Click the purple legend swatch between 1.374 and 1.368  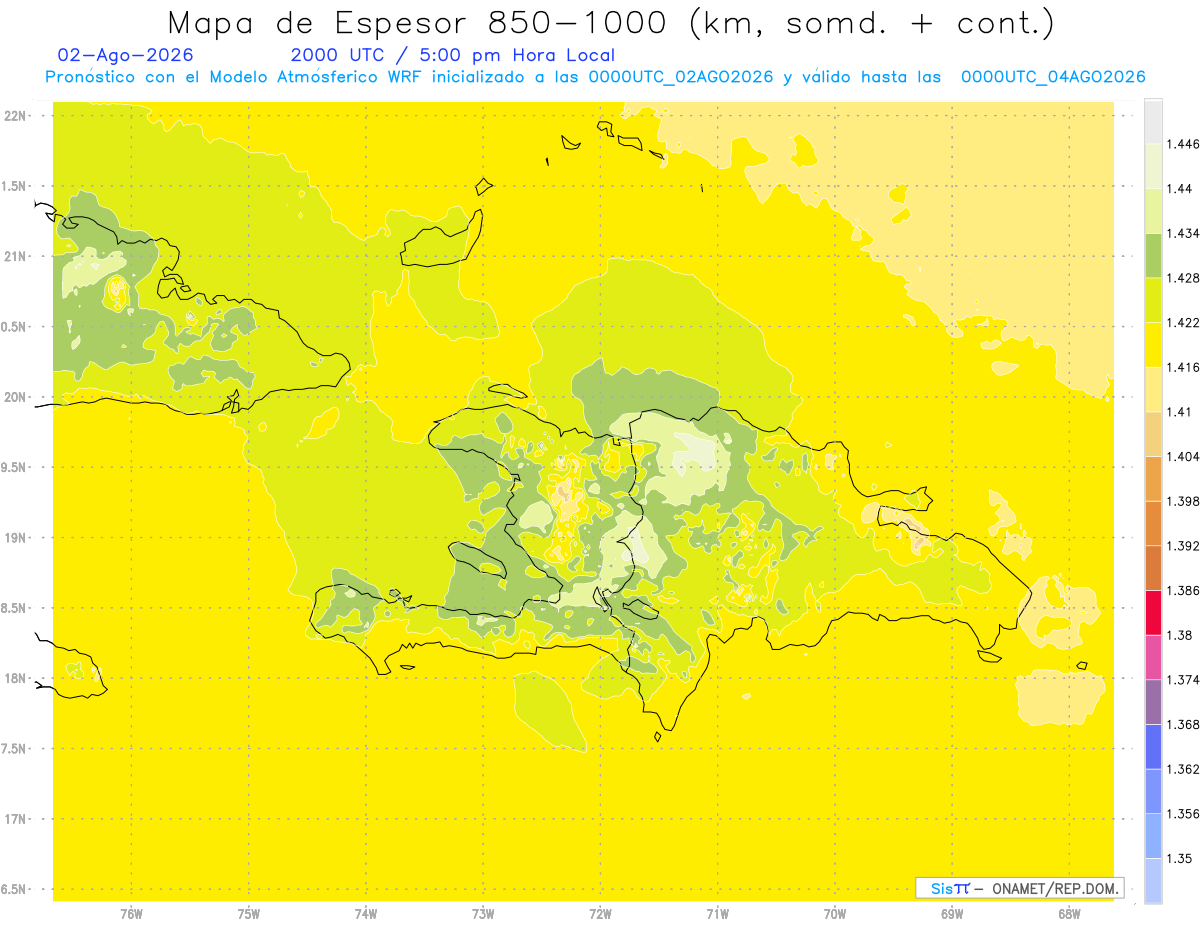1153,701
